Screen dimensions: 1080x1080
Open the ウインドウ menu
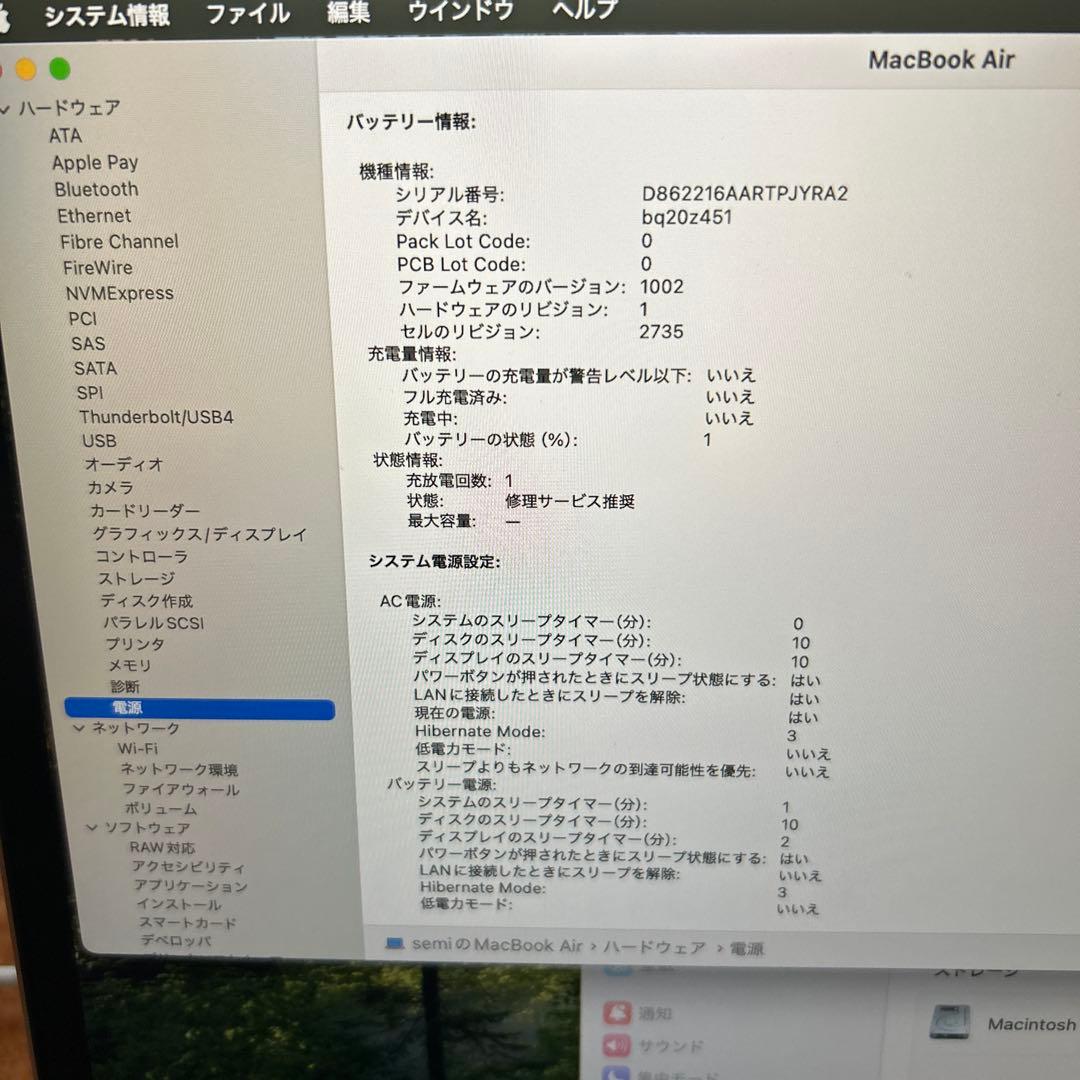point(460,10)
